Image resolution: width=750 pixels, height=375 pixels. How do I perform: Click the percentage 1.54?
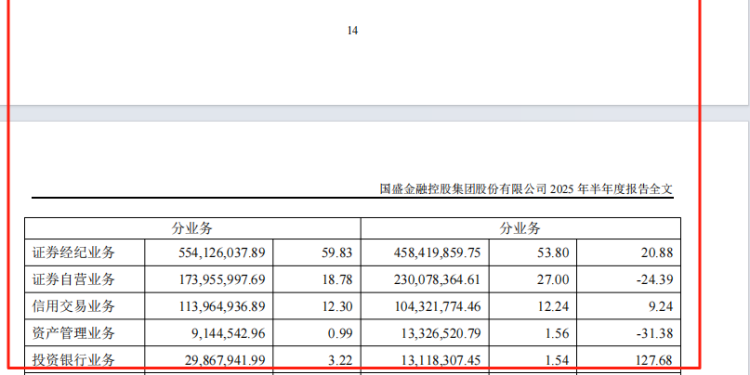click(557, 360)
